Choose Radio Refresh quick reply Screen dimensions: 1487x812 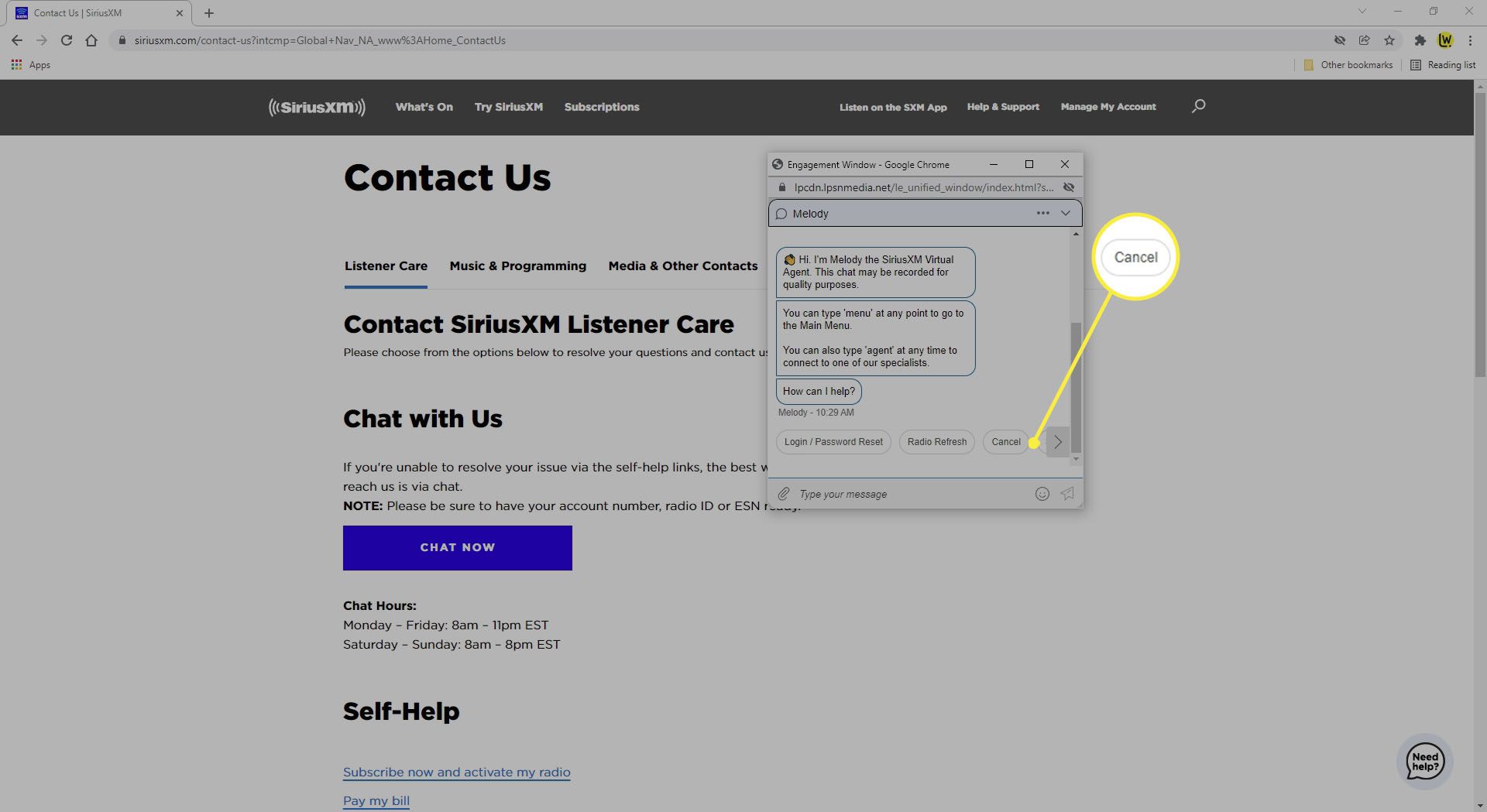tap(937, 442)
